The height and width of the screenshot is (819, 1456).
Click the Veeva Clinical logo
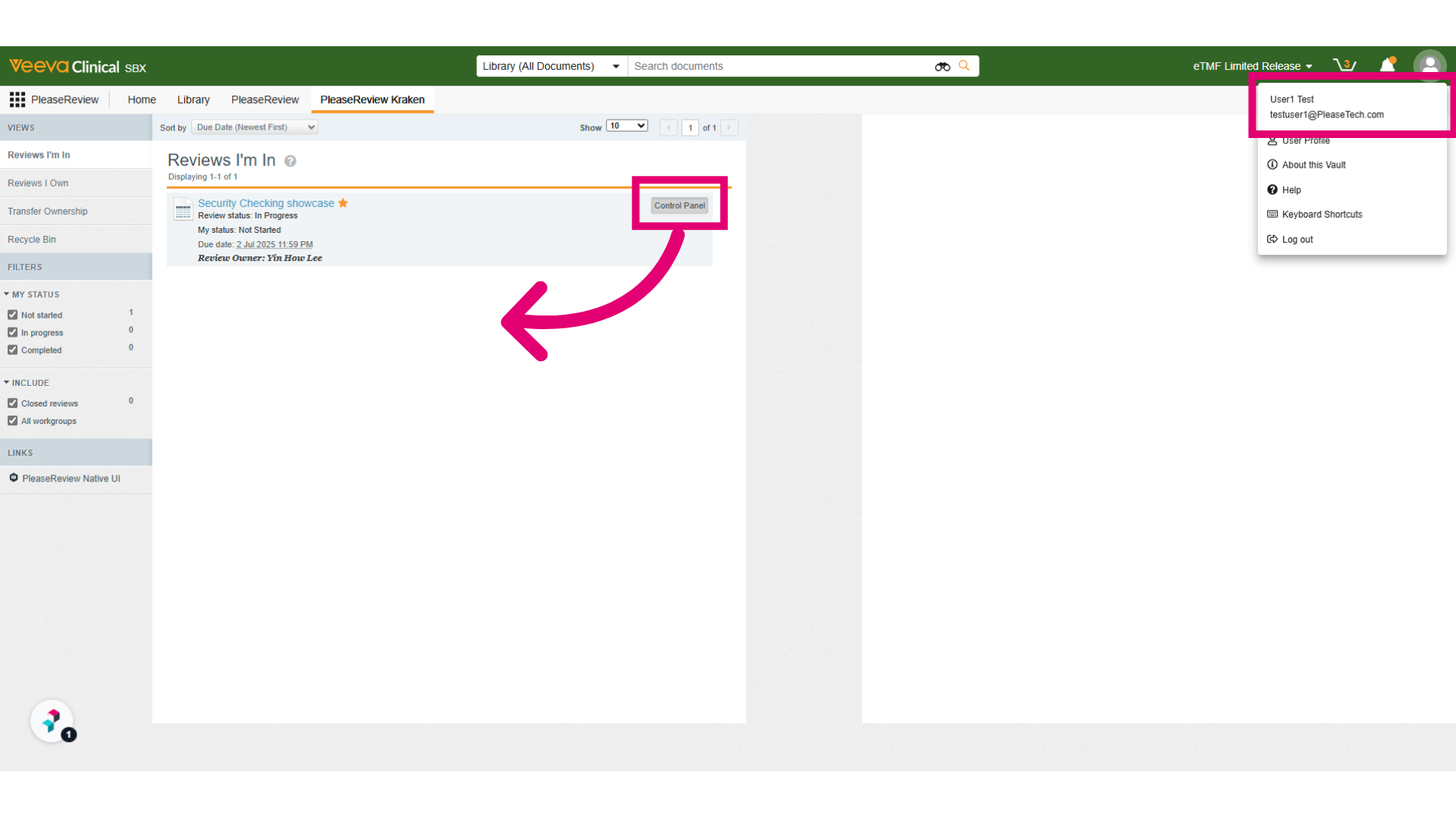77,66
